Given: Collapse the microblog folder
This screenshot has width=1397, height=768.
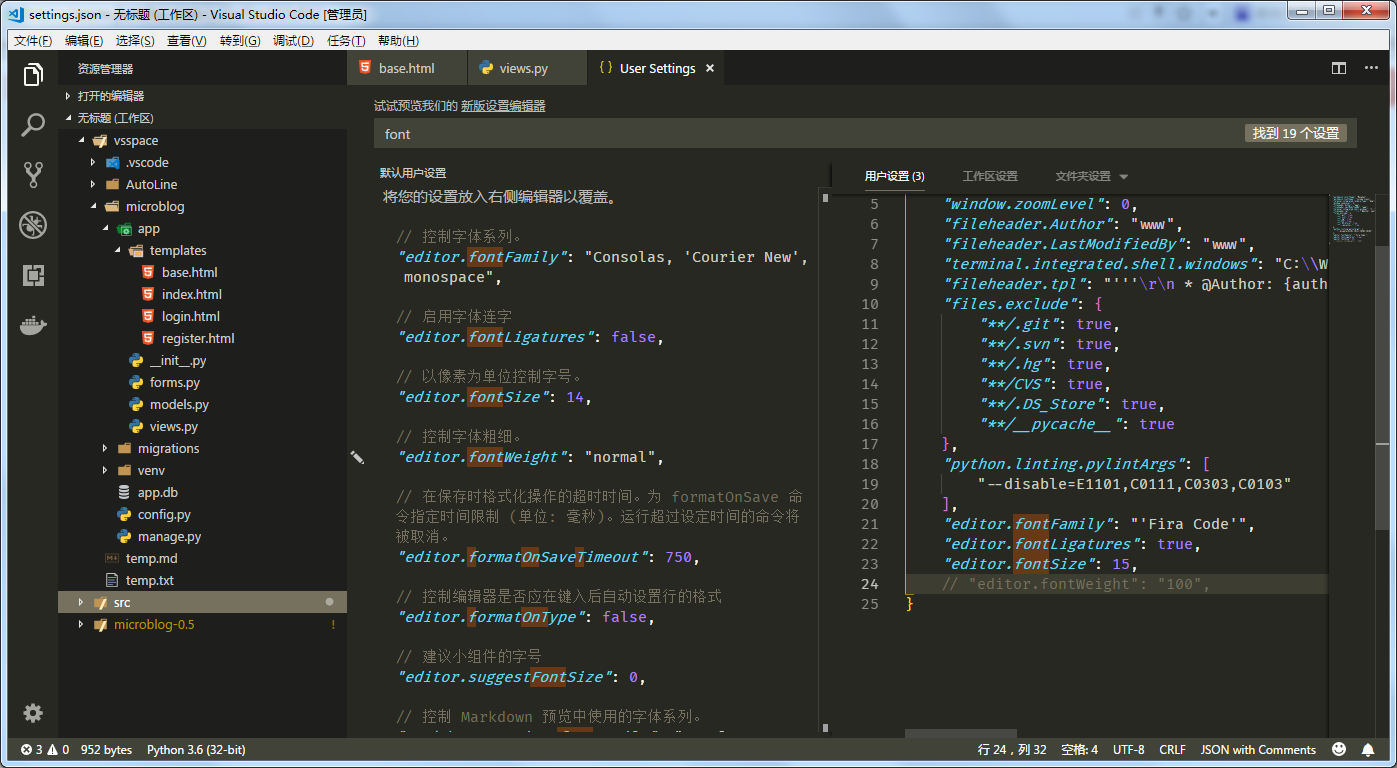Looking at the screenshot, I should pos(155,206).
